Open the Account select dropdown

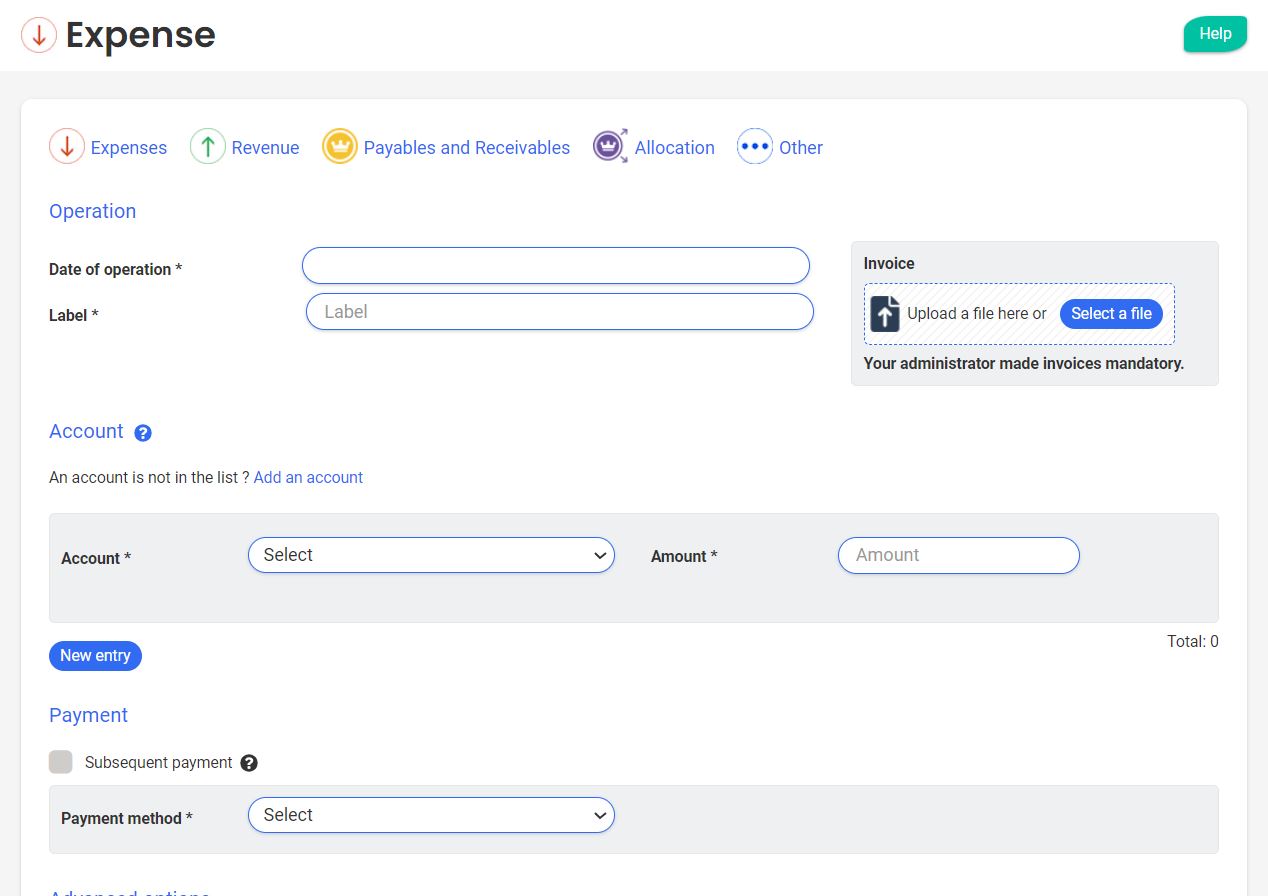pos(431,555)
